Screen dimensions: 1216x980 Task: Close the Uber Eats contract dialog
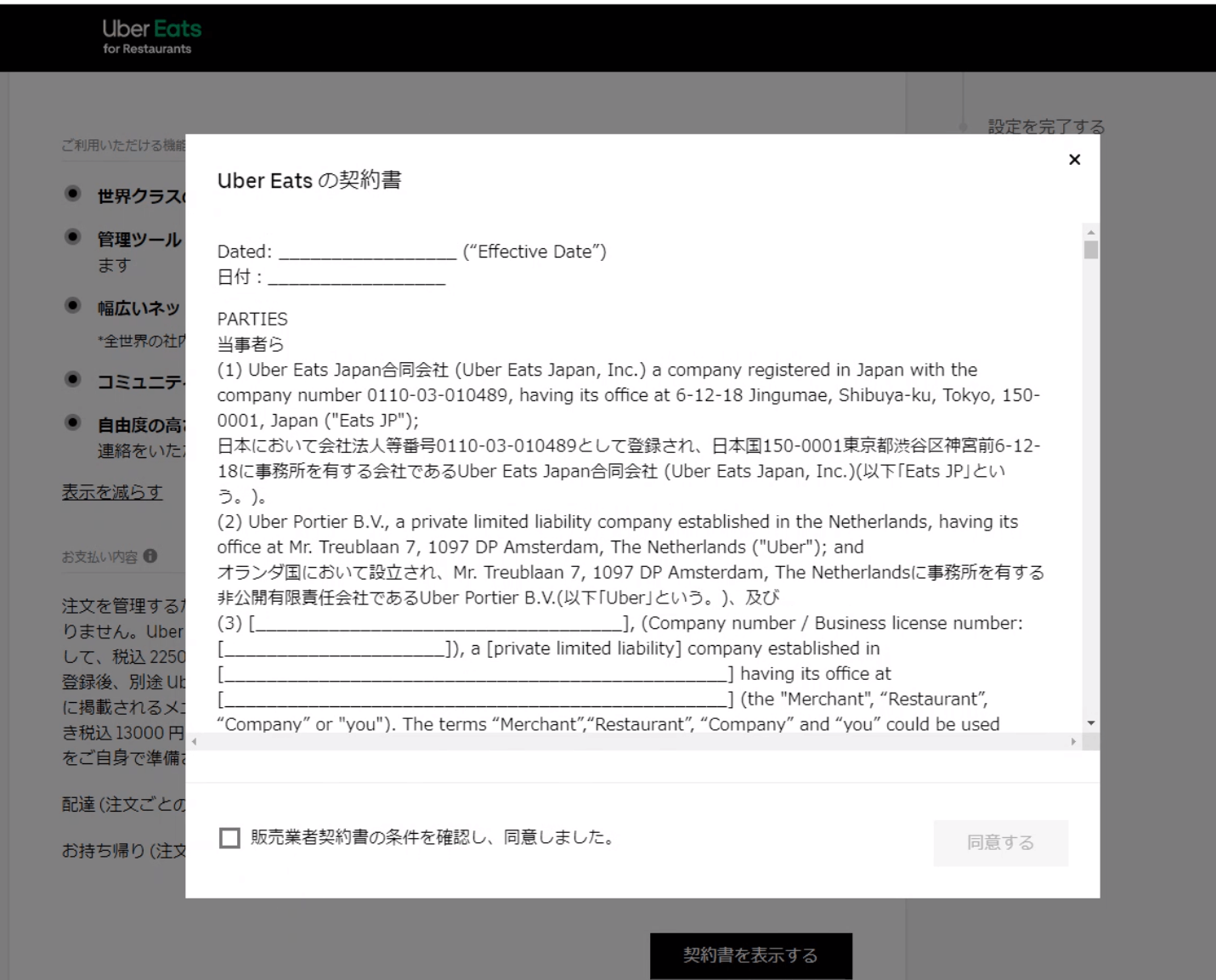[1074, 160]
